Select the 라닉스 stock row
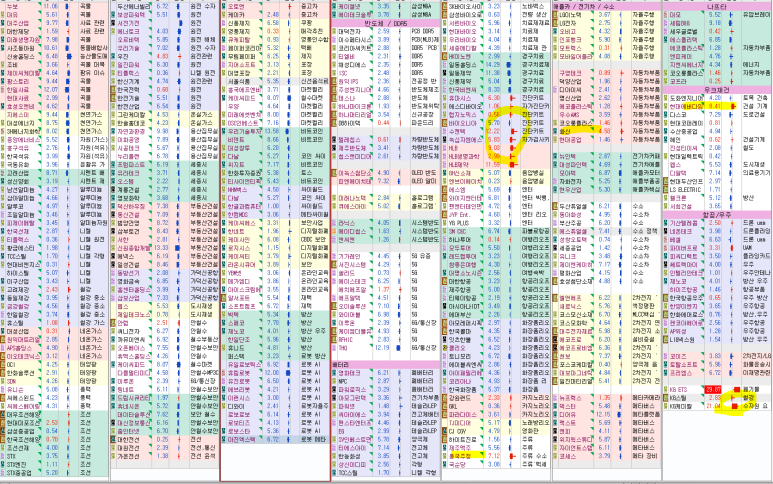This screenshot has height=484, width=773. 386,223
